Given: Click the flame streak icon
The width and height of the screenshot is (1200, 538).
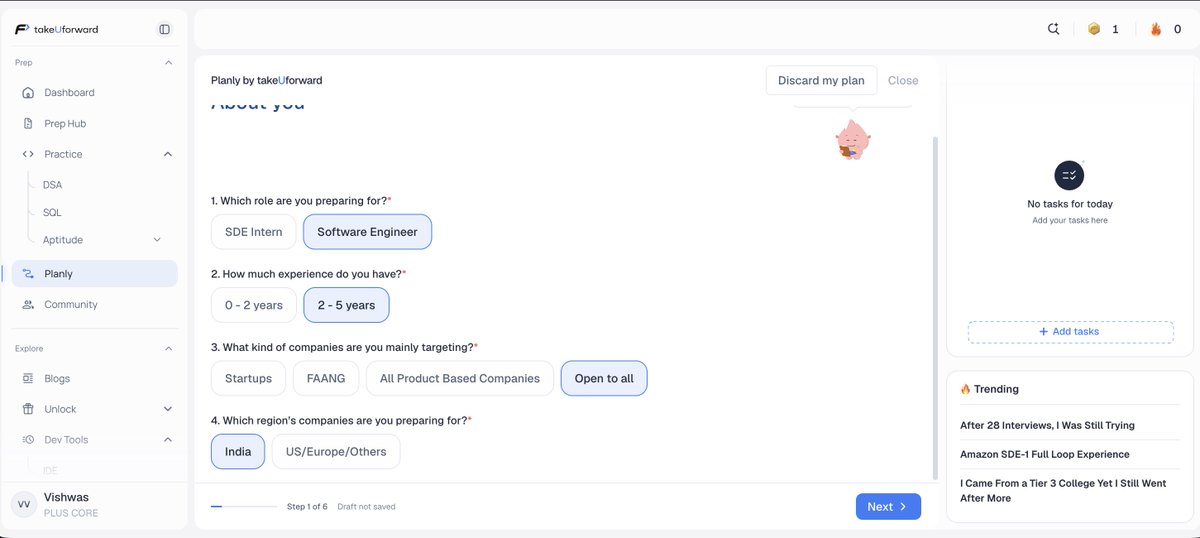Looking at the screenshot, I should [x=1156, y=29].
